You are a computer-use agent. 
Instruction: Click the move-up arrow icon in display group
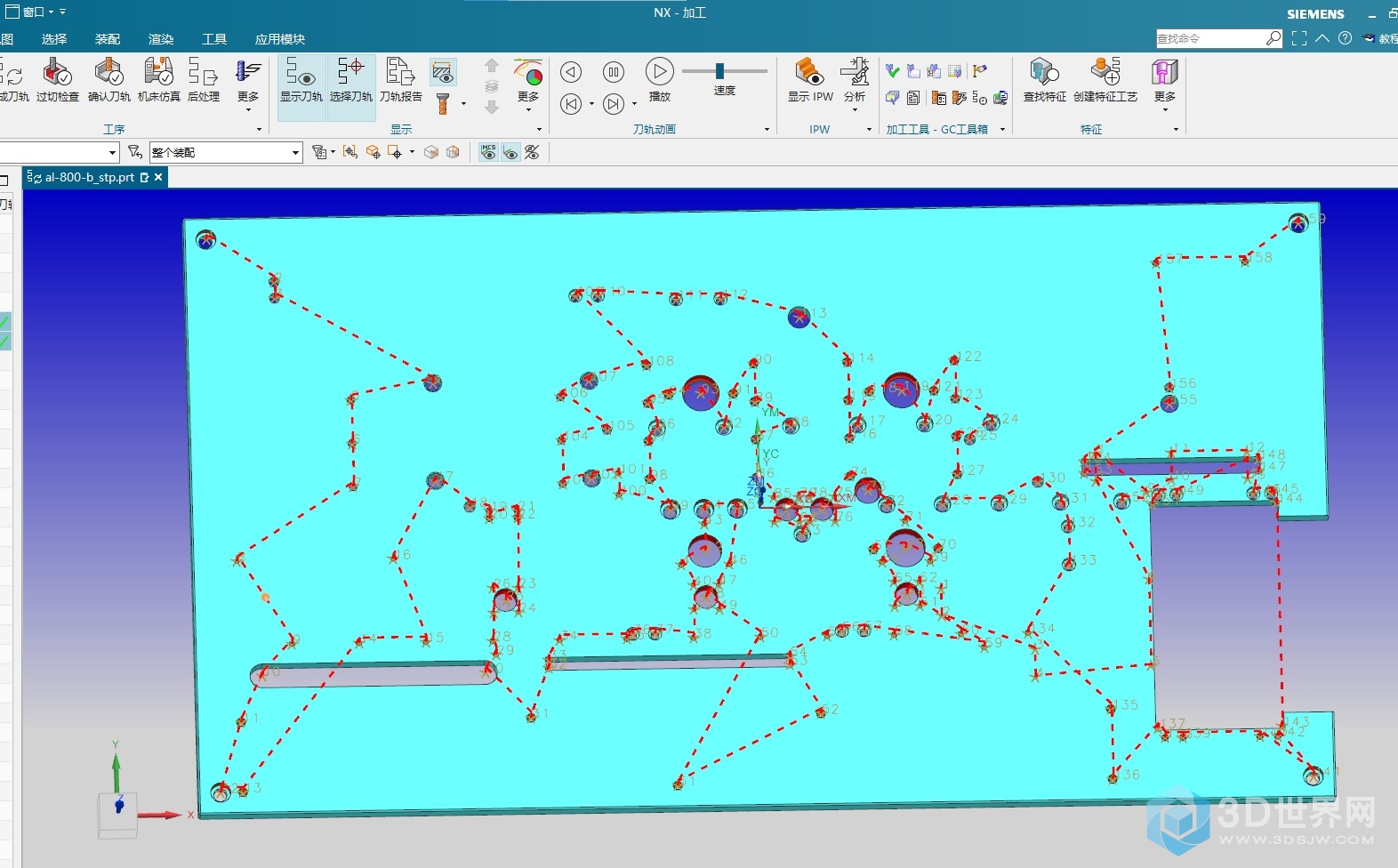point(492,66)
